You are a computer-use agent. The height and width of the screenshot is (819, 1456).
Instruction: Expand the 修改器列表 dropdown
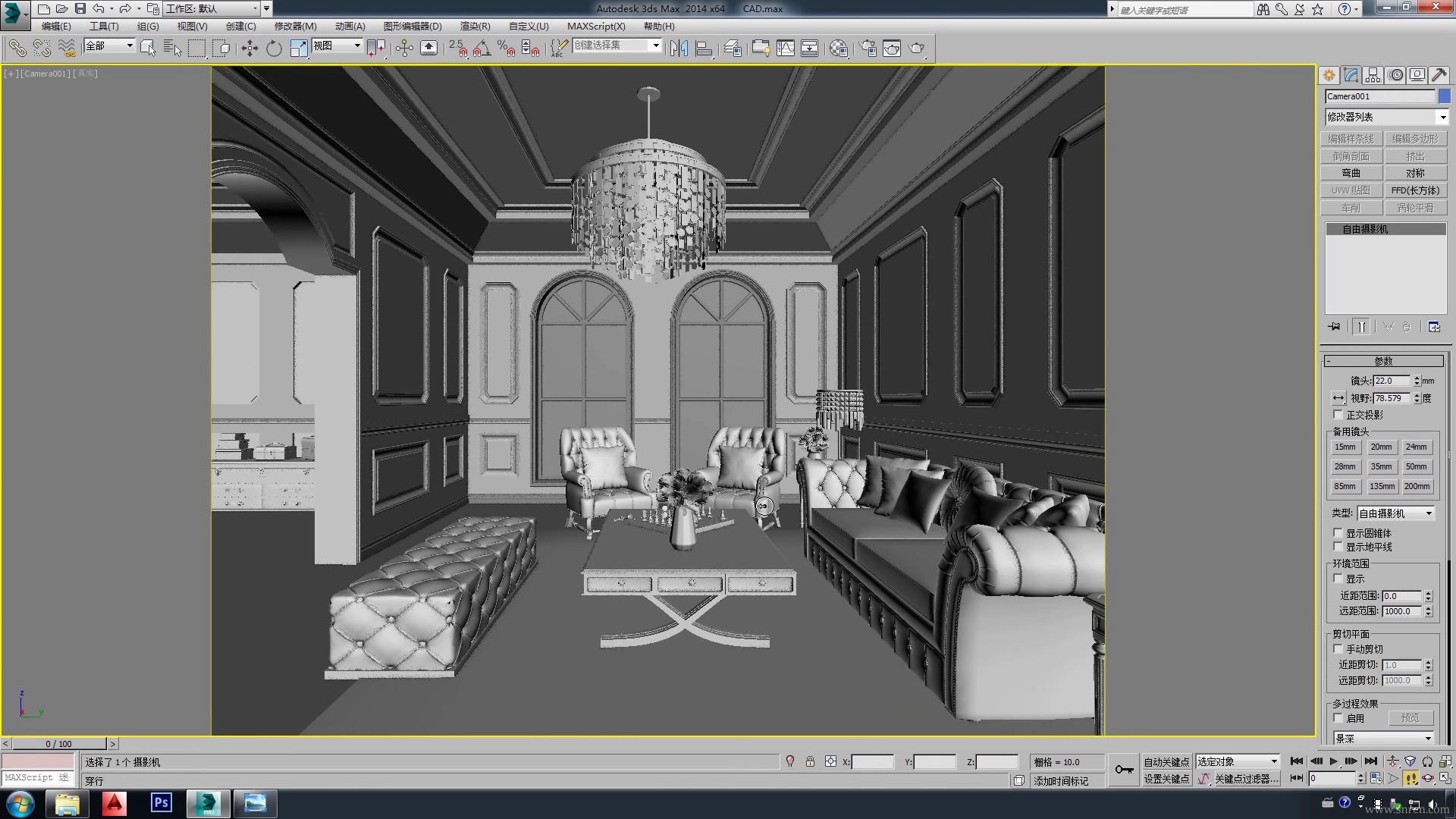tap(1442, 117)
